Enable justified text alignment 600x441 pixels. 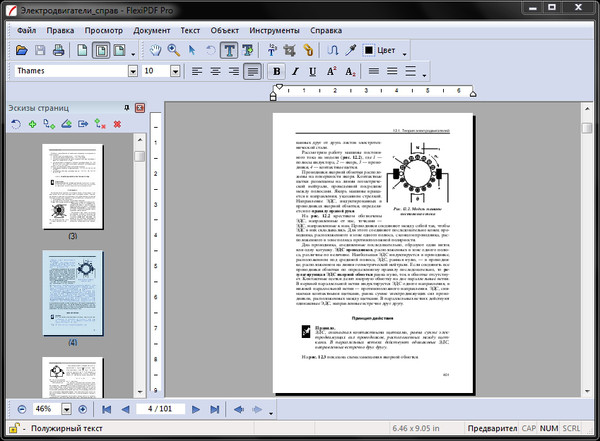point(253,71)
